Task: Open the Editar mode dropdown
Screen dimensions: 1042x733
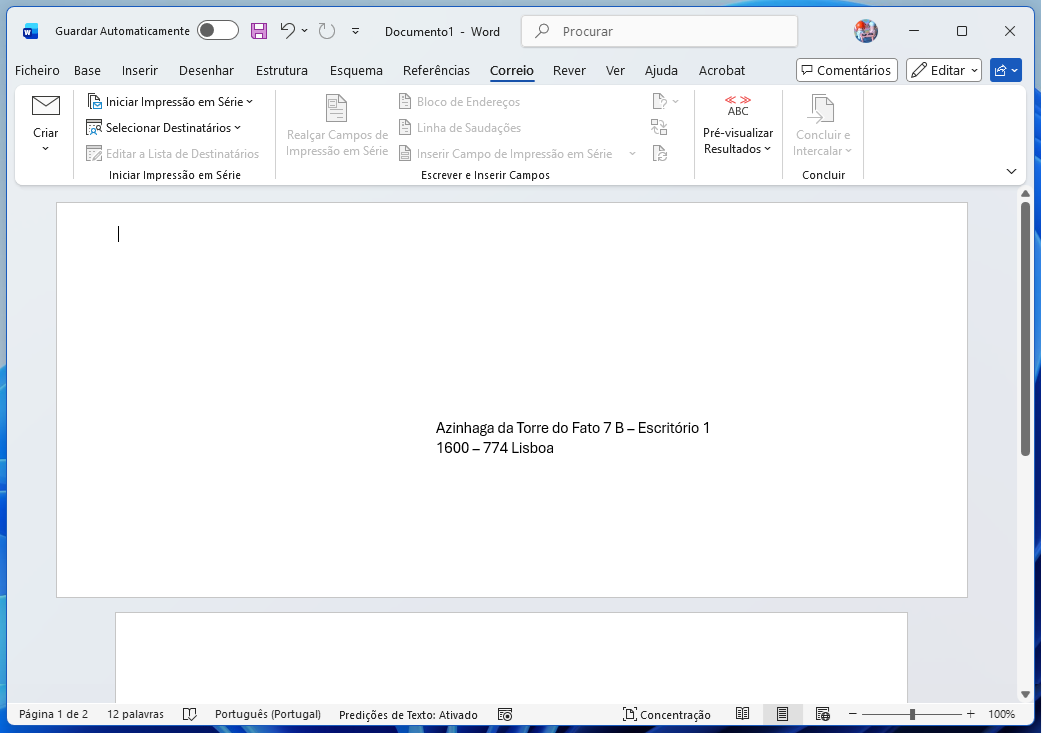Action: pos(944,70)
